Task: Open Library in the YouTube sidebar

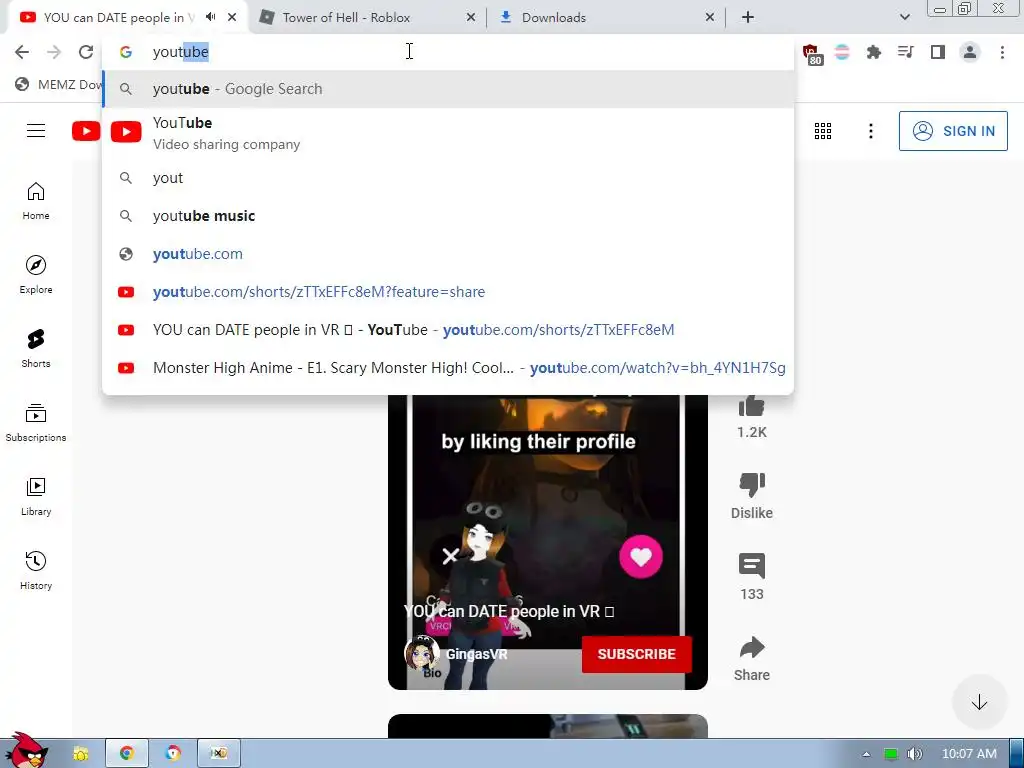Action: pos(36,497)
